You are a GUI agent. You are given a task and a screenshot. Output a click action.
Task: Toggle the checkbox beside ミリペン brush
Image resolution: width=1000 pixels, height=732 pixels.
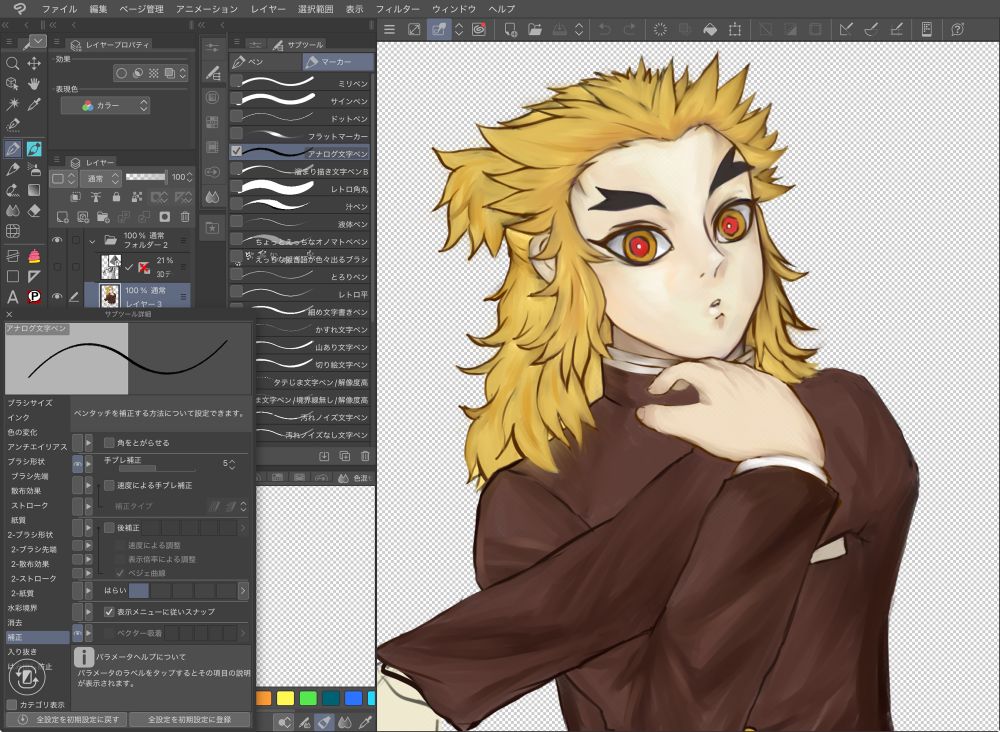(237, 81)
